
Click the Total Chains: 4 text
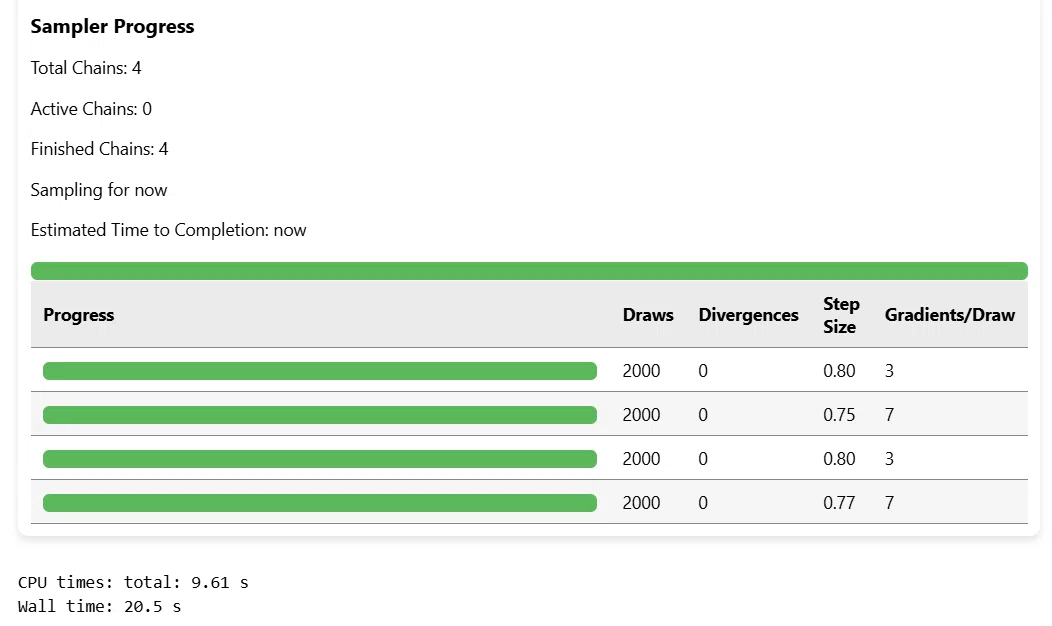pos(86,68)
